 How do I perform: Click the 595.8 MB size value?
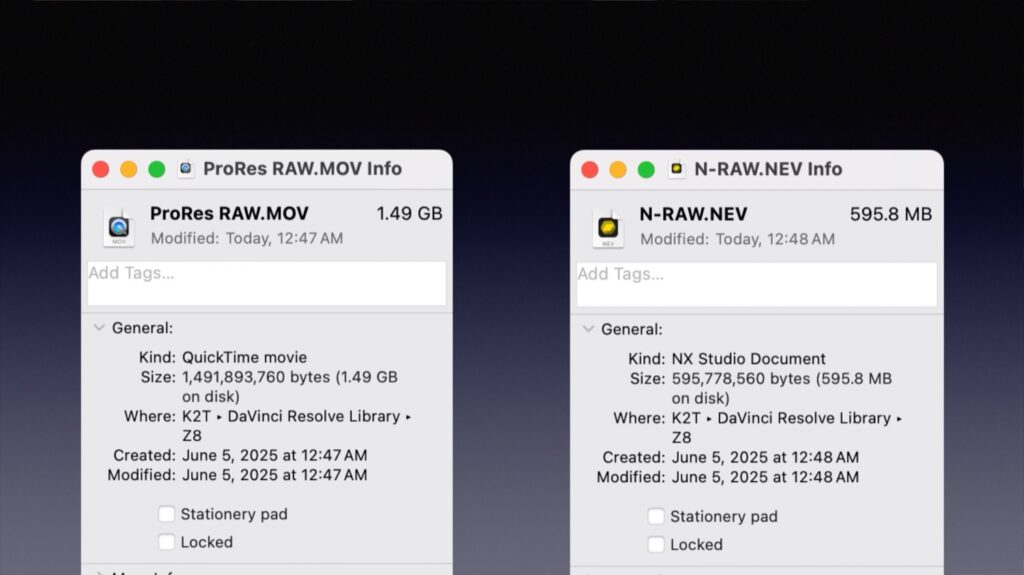point(891,214)
